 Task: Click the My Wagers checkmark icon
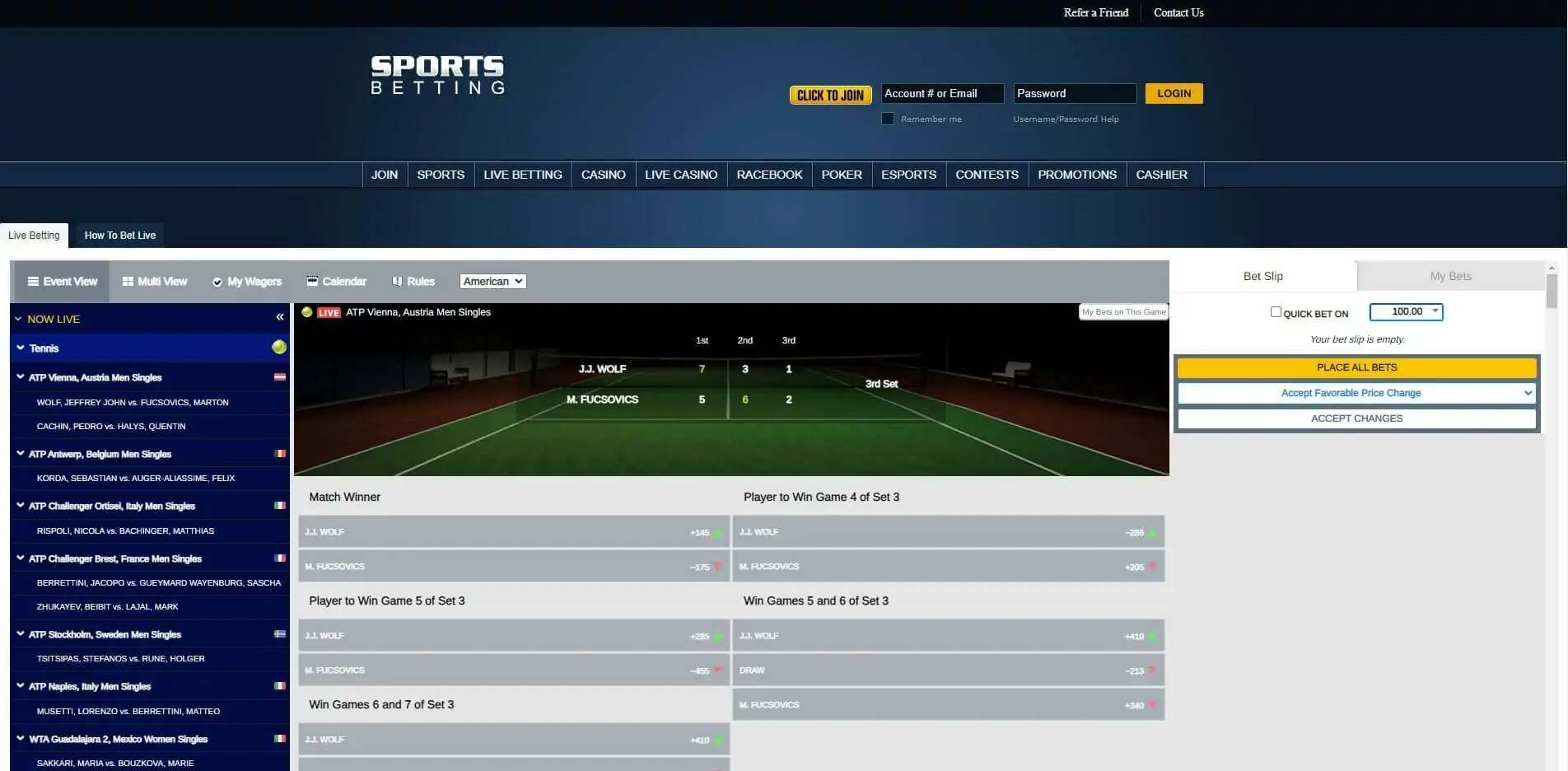pos(217,282)
